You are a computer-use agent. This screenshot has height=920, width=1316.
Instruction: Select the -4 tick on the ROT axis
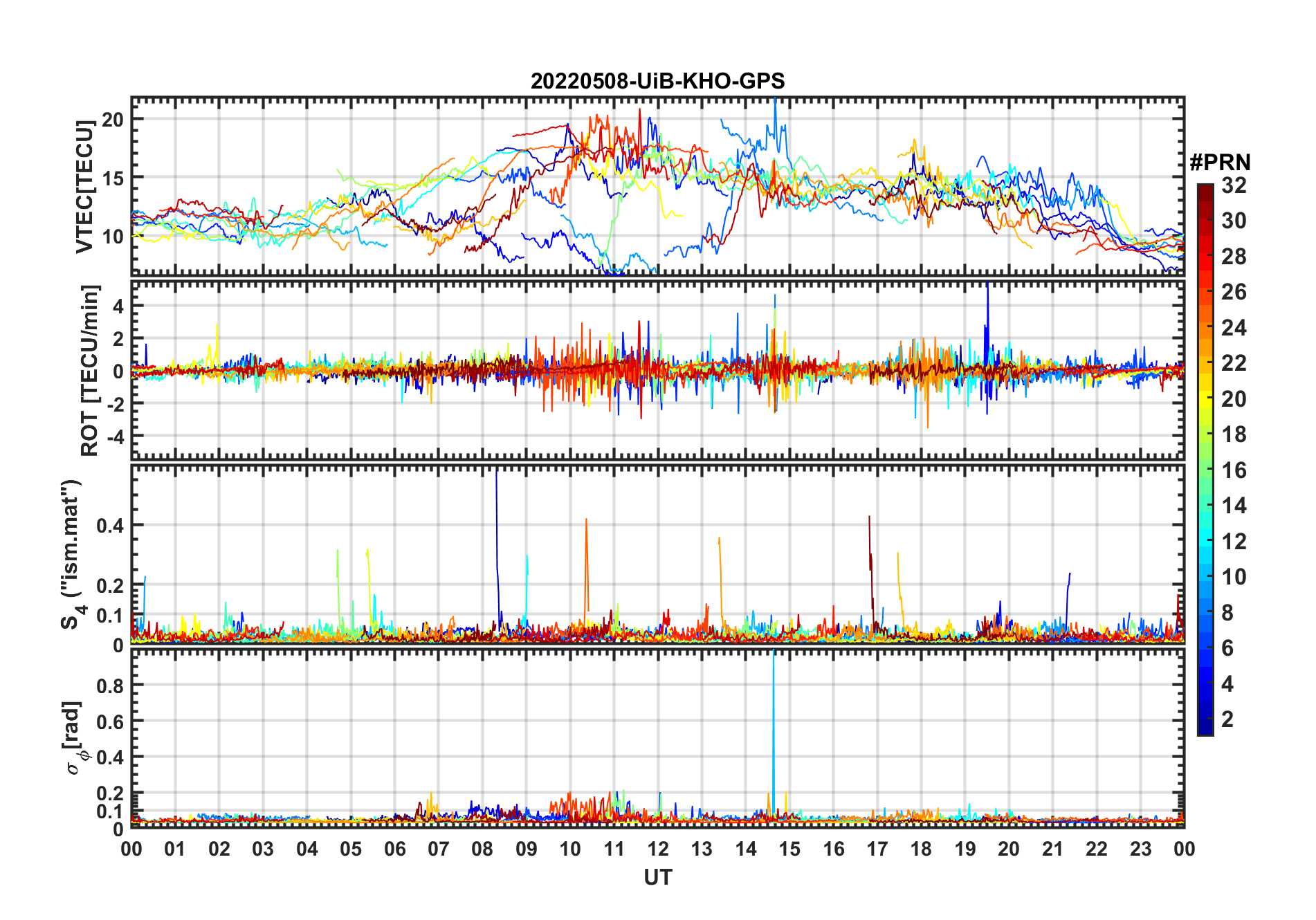point(115,436)
